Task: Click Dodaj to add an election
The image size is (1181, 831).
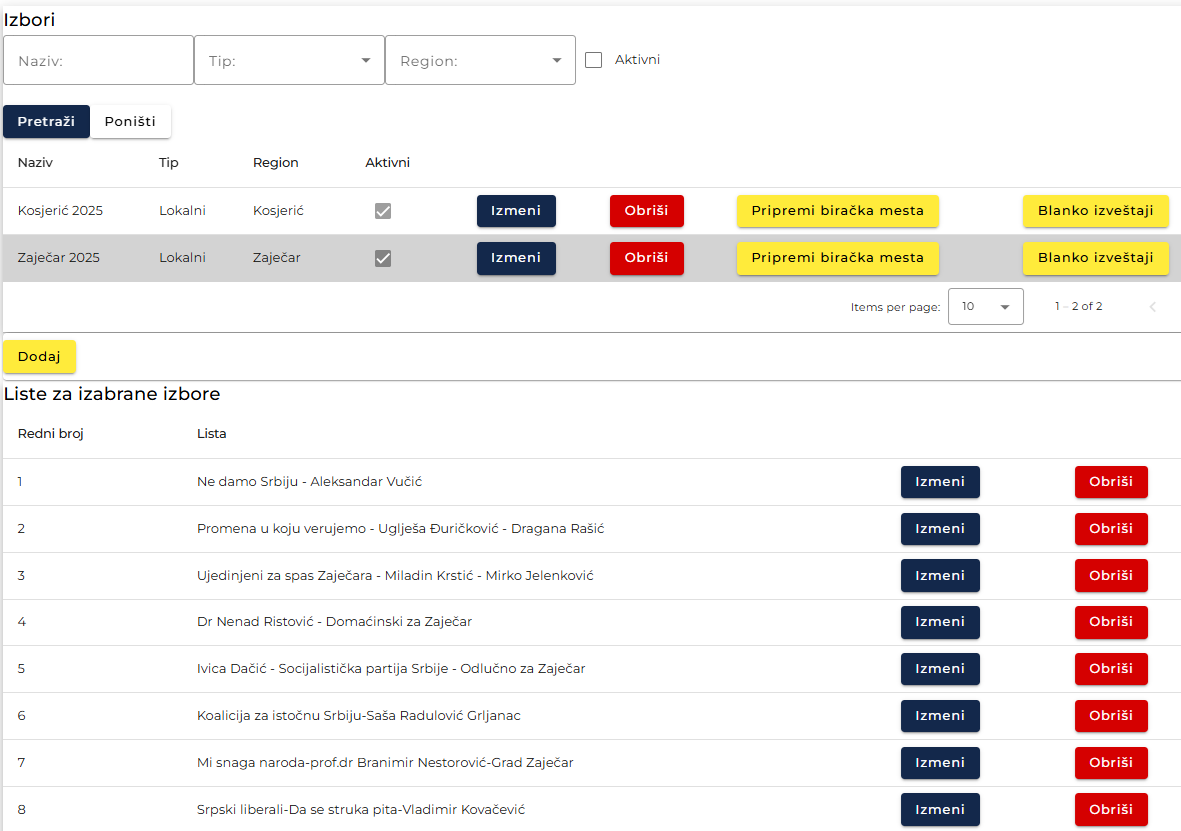Action: (39, 356)
